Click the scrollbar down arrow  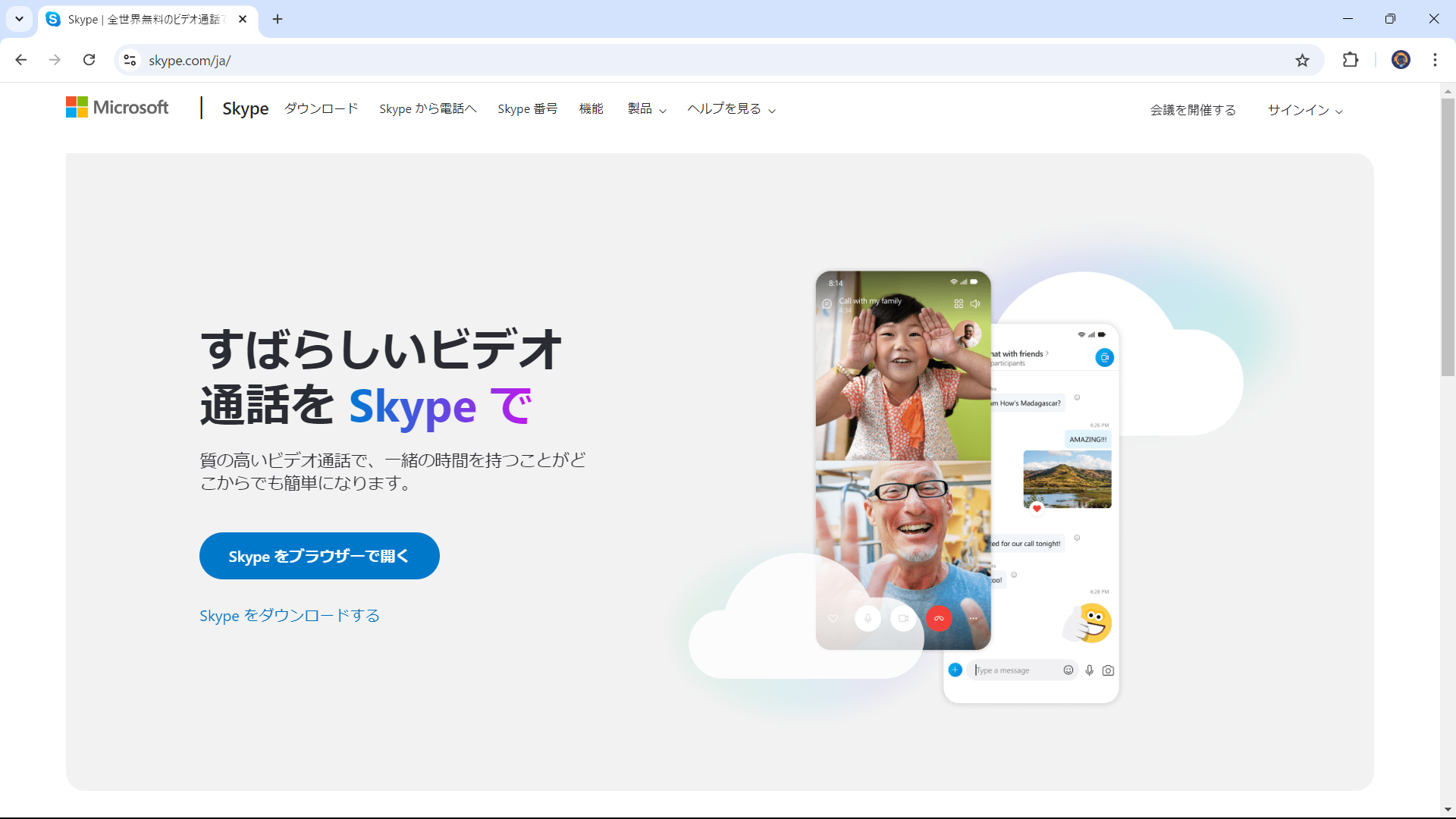point(1448,810)
